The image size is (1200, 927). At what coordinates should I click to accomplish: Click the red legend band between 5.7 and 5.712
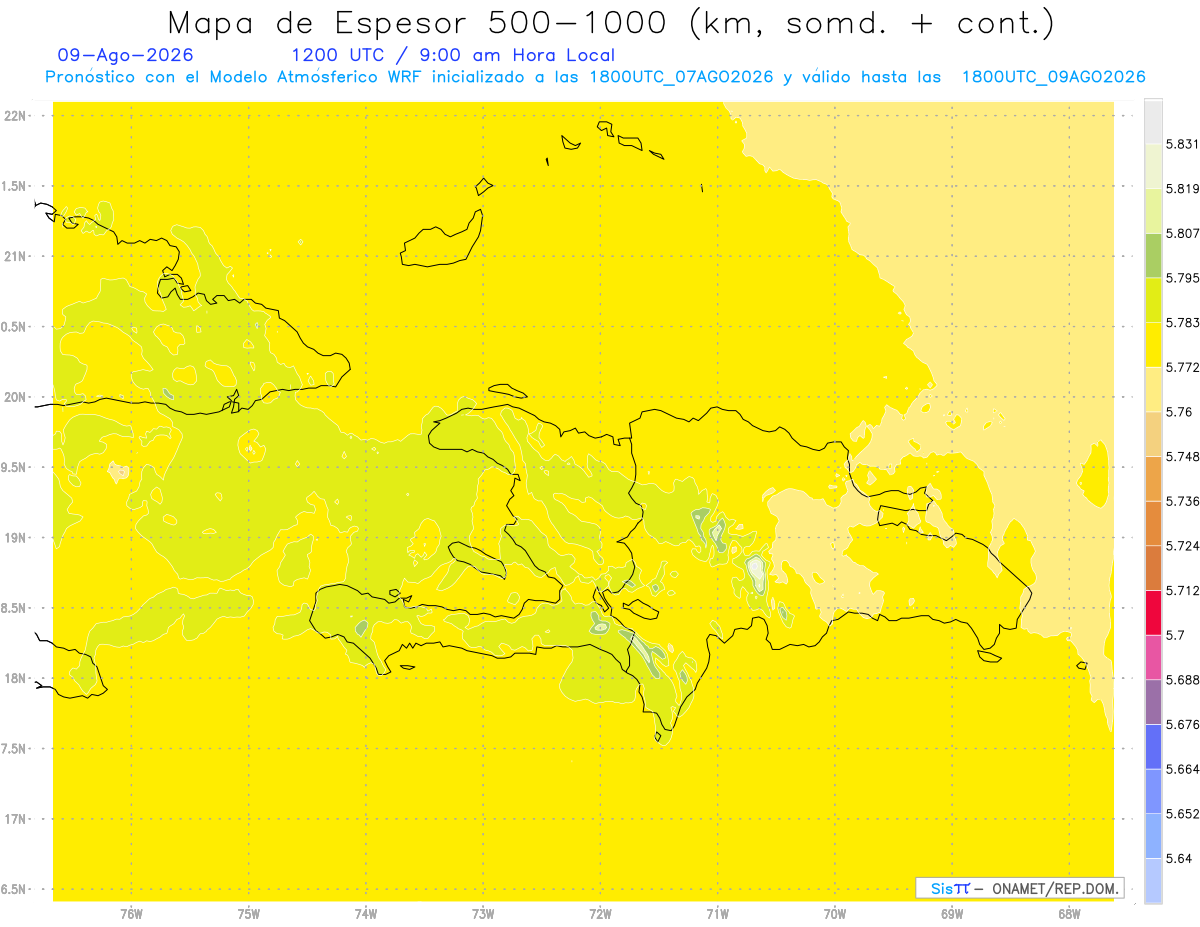pos(1153,612)
